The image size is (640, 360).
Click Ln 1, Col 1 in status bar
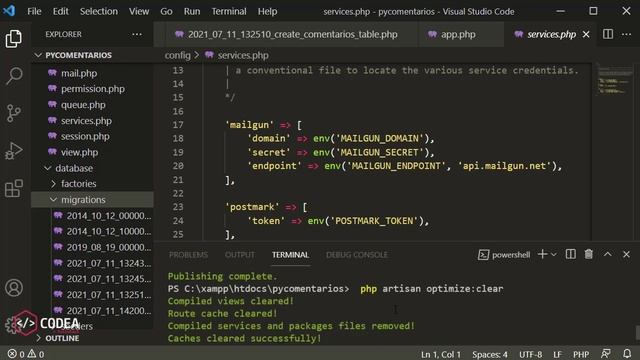(441, 354)
